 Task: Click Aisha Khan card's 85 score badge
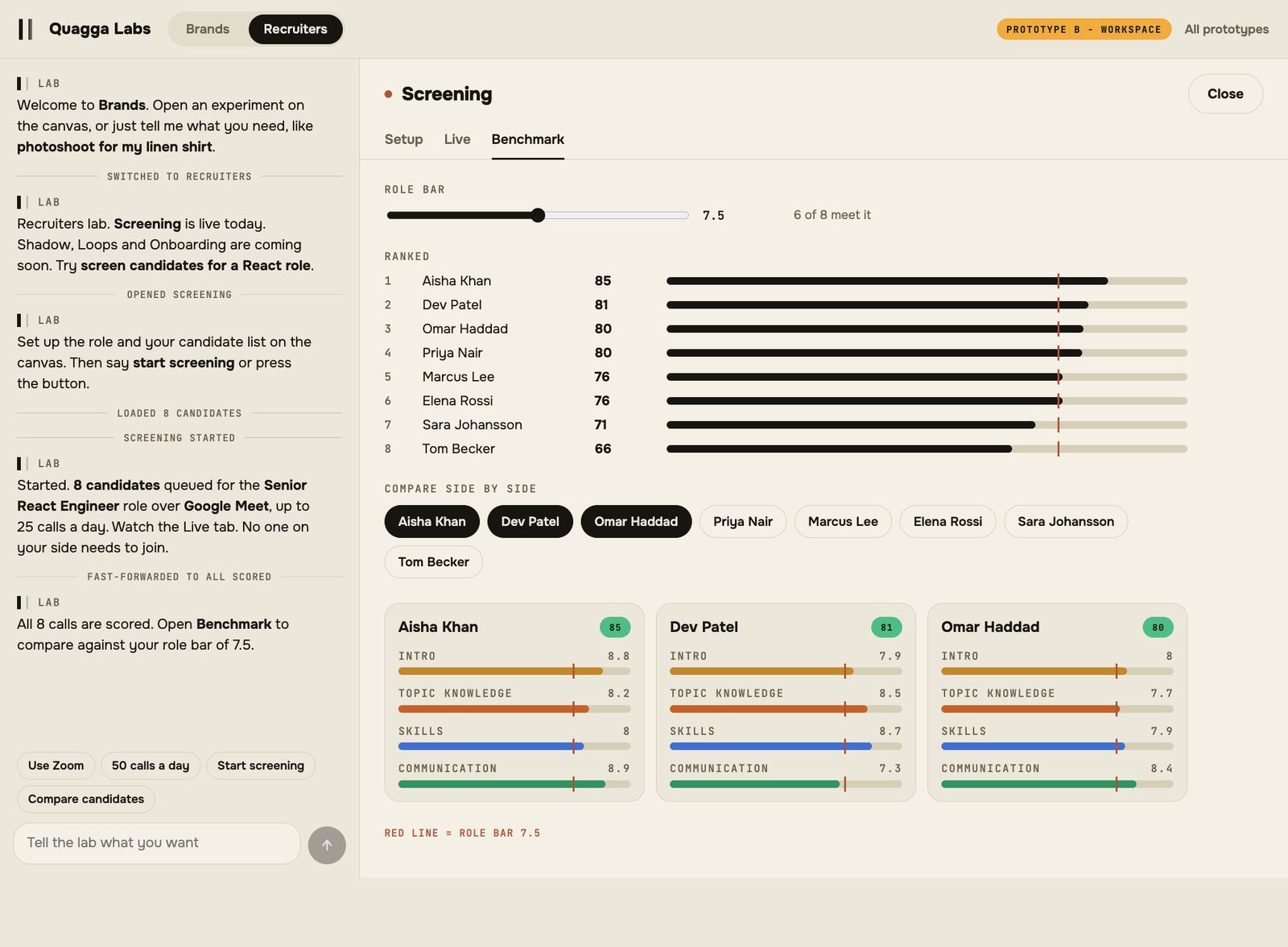[x=615, y=627]
